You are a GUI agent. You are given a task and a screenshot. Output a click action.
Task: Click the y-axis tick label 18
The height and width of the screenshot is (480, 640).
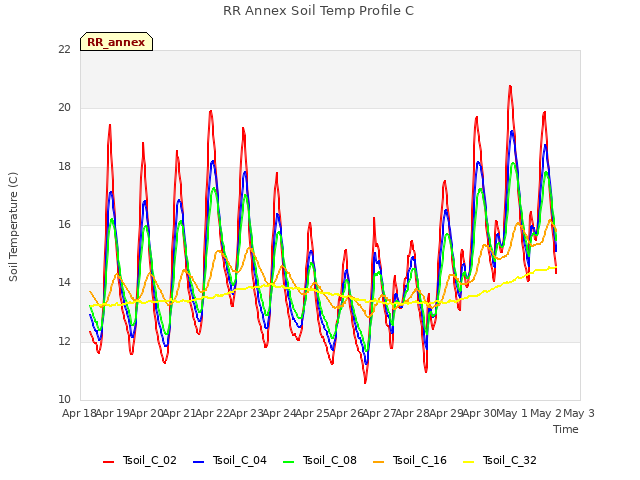click(x=65, y=167)
